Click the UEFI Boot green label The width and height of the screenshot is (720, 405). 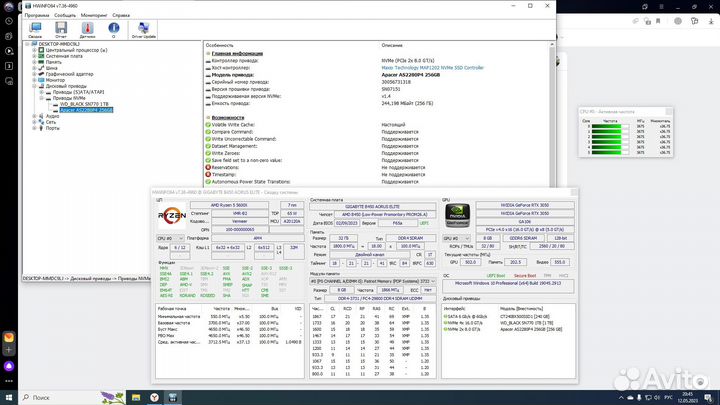[x=495, y=276]
